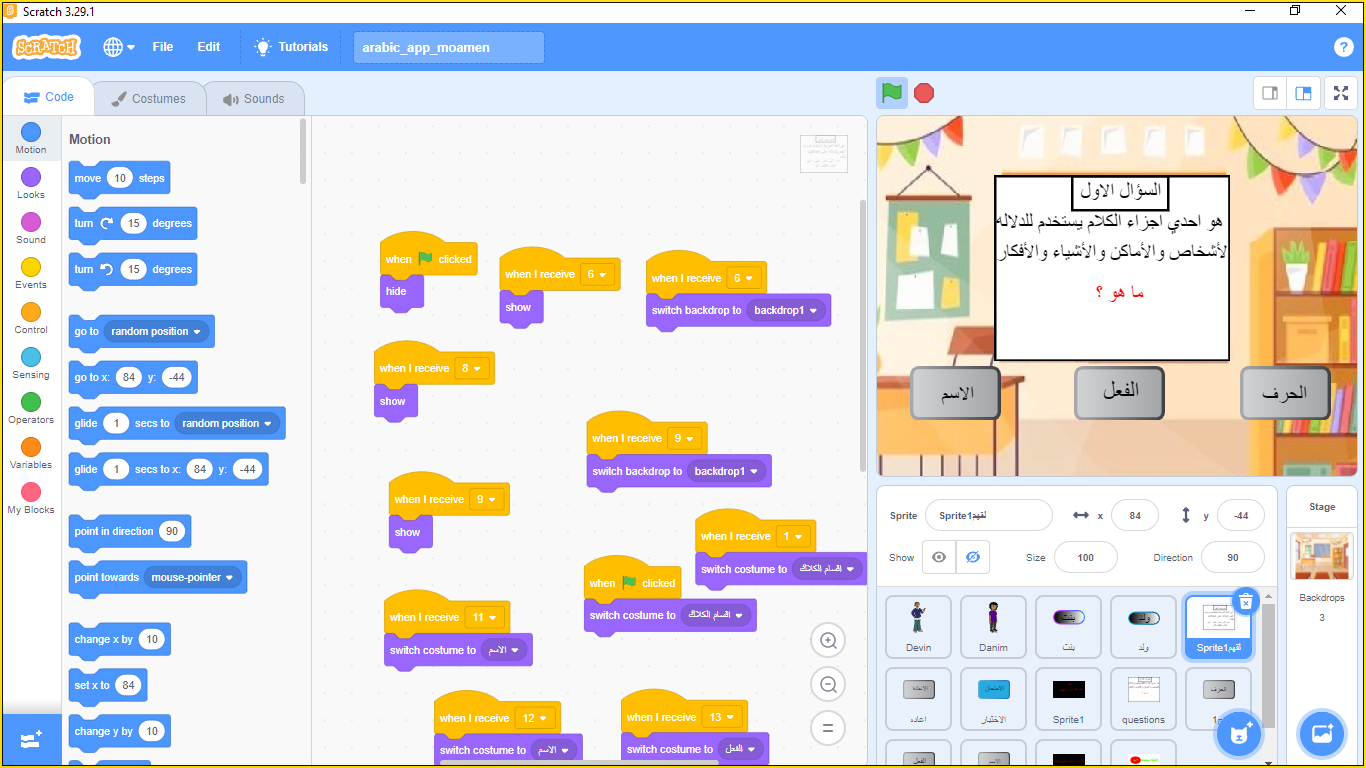Open mouse-pointer dropdown in point towards block
This screenshot has height=768, width=1366.
click(x=192, y=577)
